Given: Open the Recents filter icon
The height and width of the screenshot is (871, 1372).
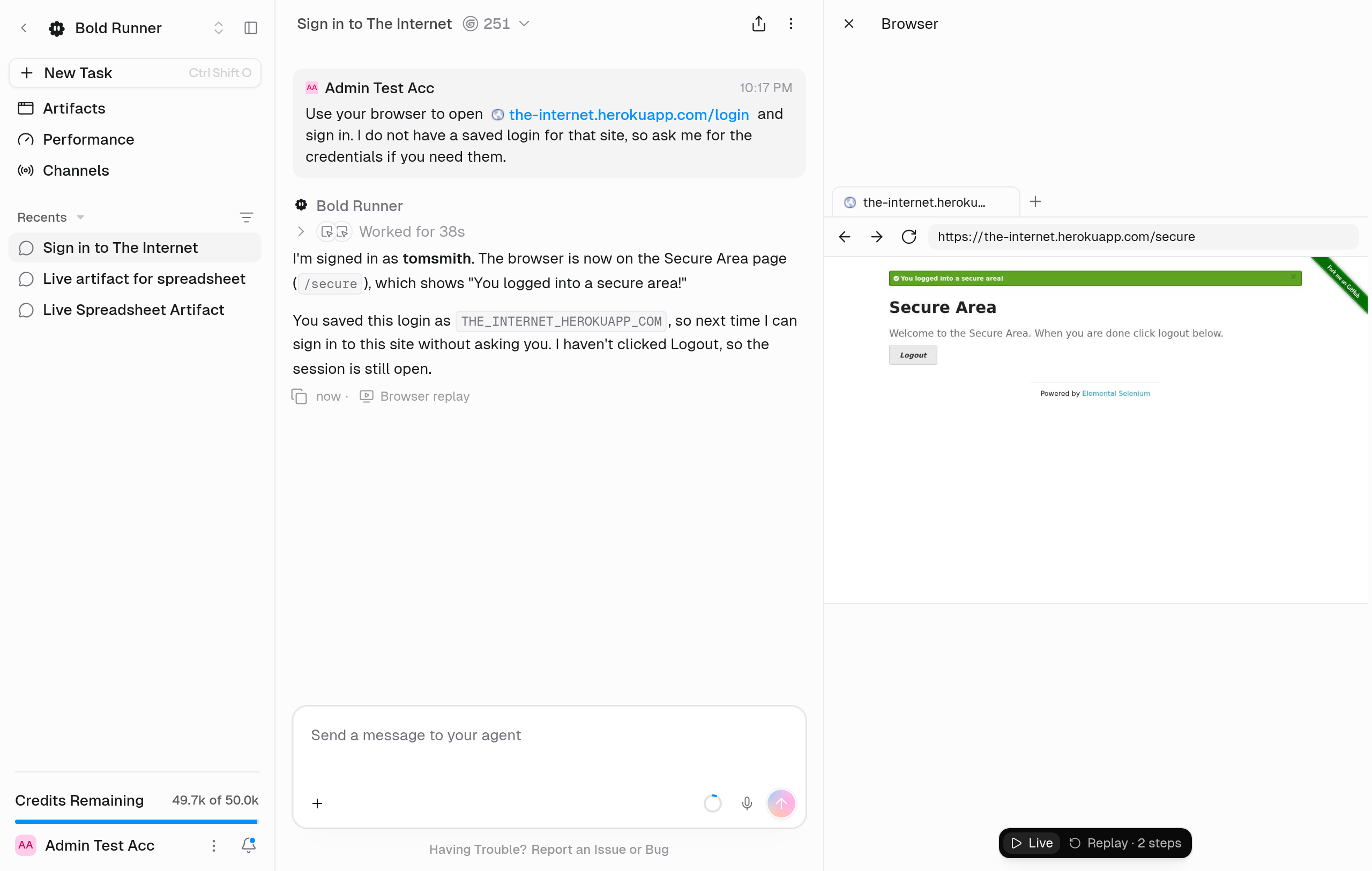Looking at the screenshot, I should tap(246, 217).
